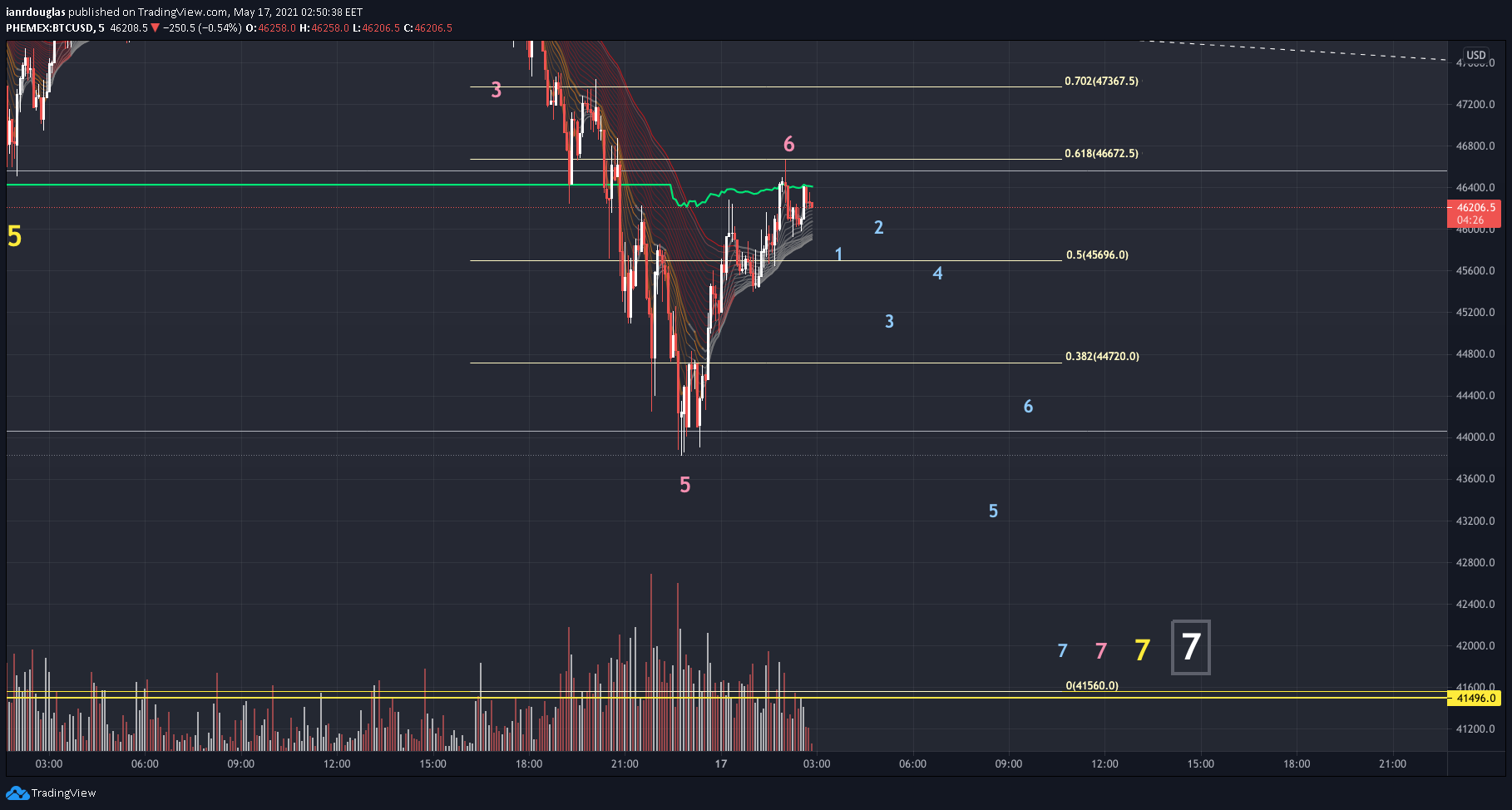Image resolution: width=1512 pixels, height=810 pixels.
Task: Click the blue 5 projection label
Action: click(993, 511)
